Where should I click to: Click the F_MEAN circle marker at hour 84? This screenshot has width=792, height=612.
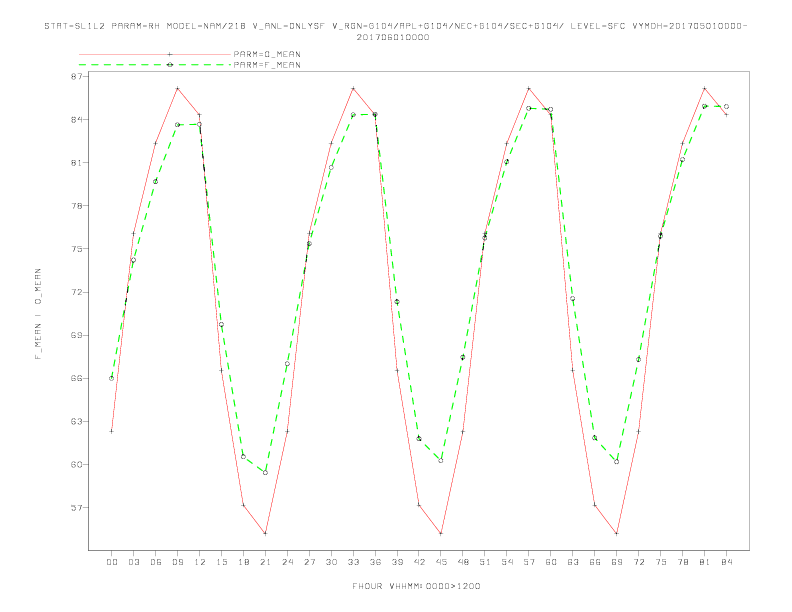[x=726, y=107]
